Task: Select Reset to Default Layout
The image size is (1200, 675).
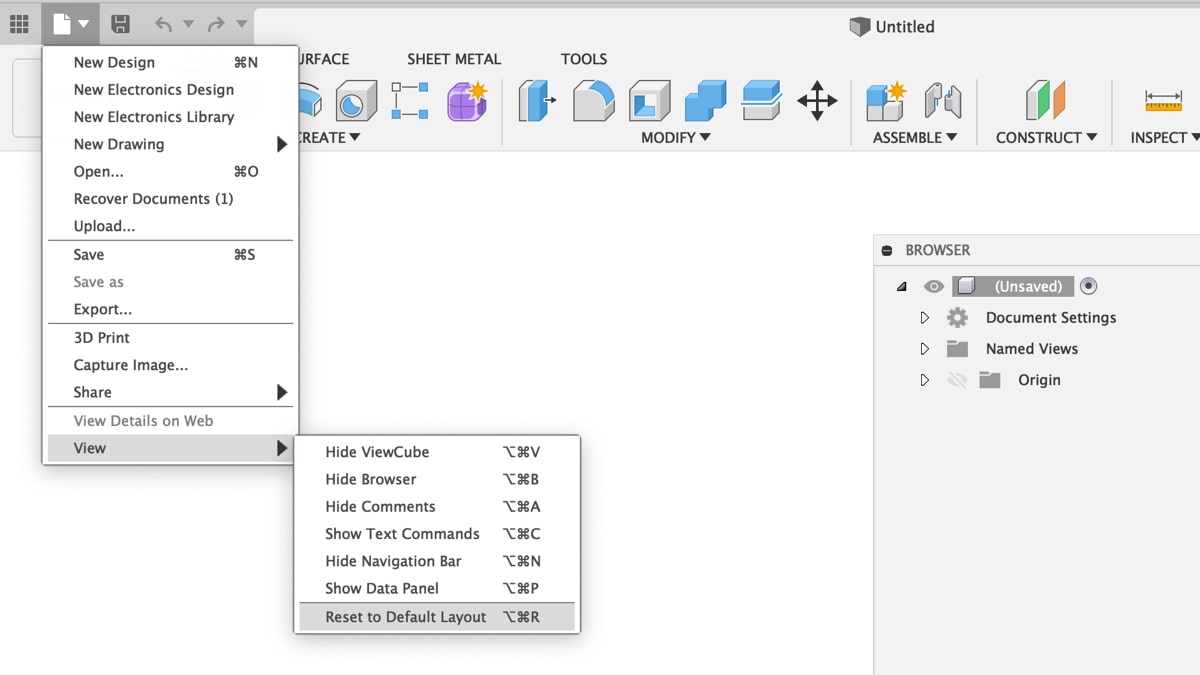Action: [437, 617]
